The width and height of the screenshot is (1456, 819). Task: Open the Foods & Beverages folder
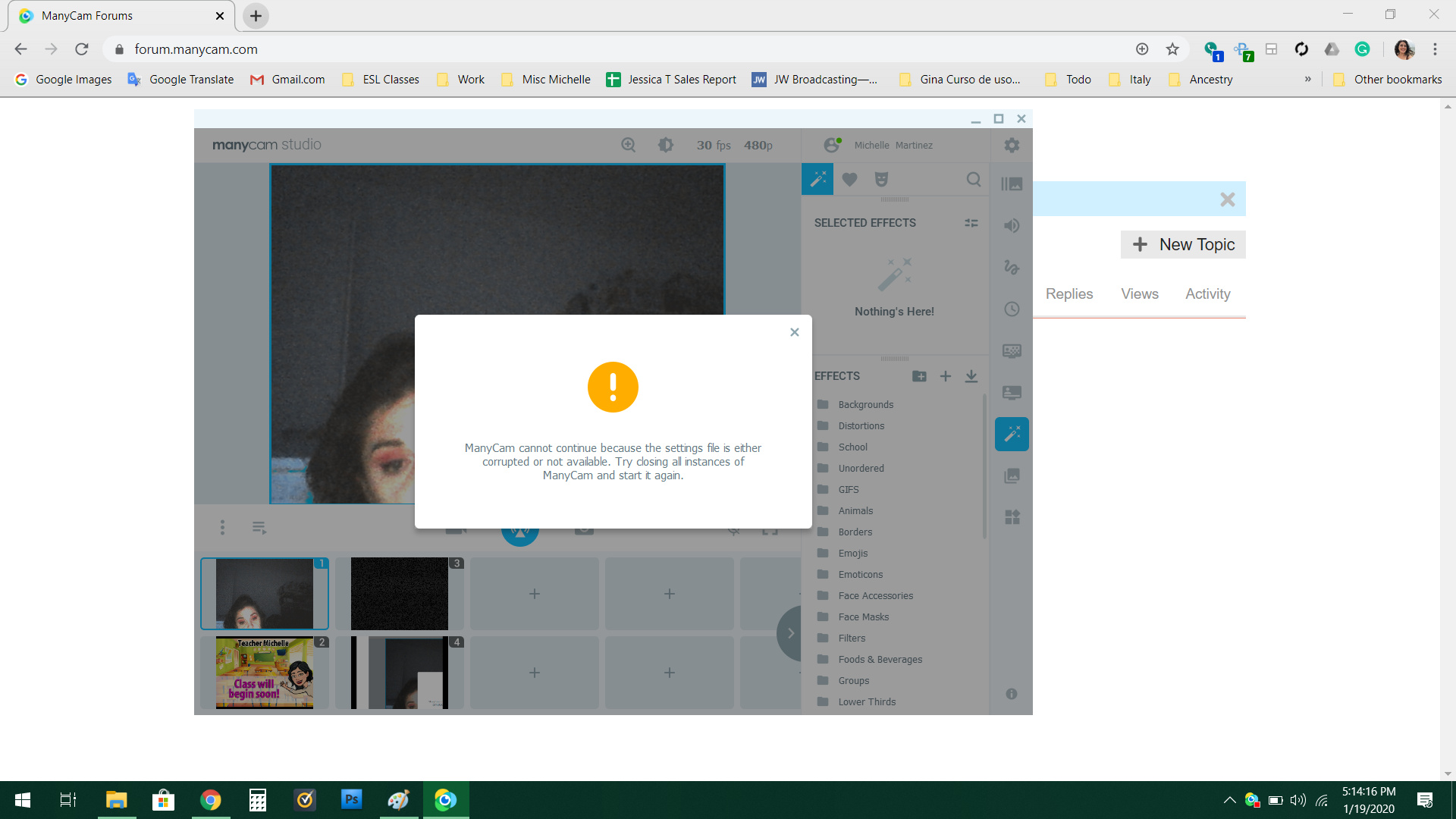[870, 659]
